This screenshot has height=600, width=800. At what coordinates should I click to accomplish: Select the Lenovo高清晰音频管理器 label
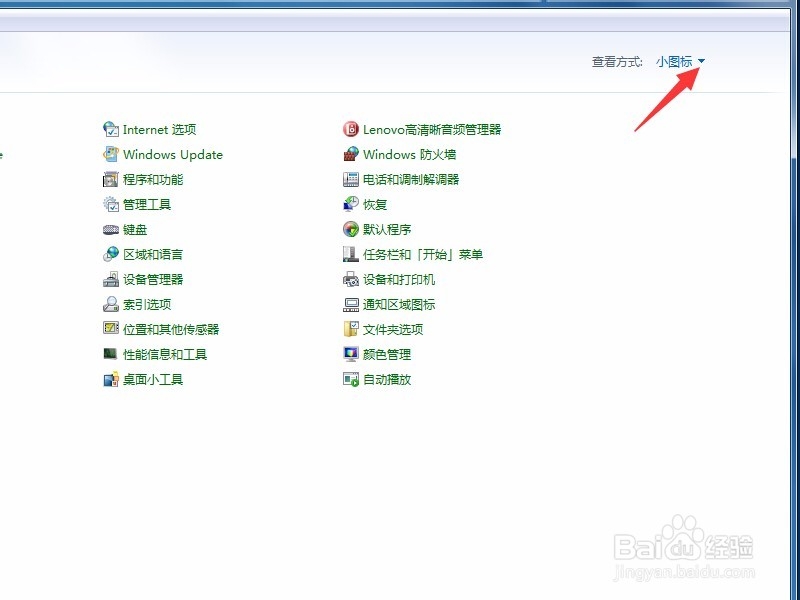coord(432,130)
